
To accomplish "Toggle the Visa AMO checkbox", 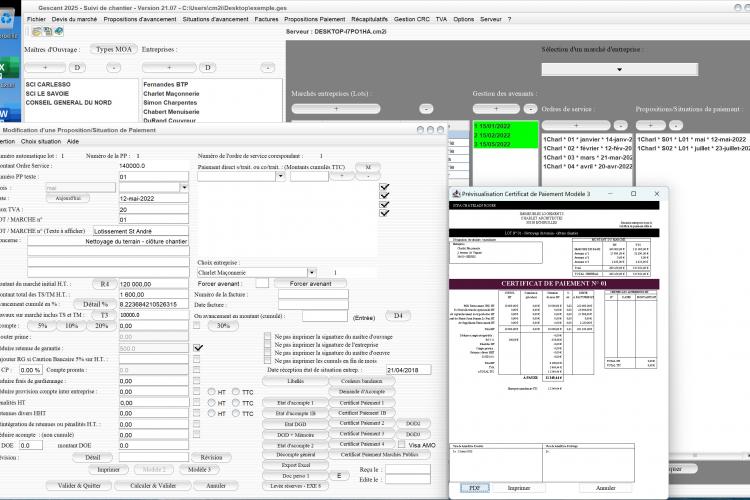I will pos(402,444).
